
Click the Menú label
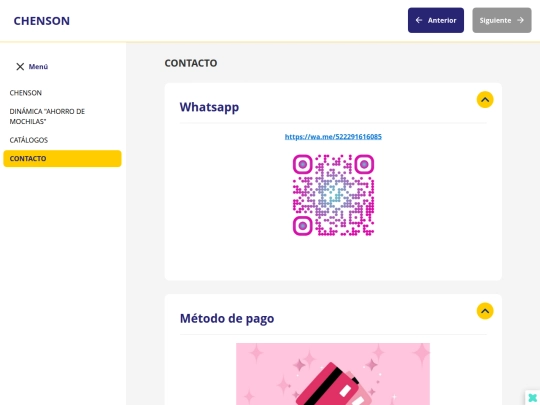(x=38, y=67)
